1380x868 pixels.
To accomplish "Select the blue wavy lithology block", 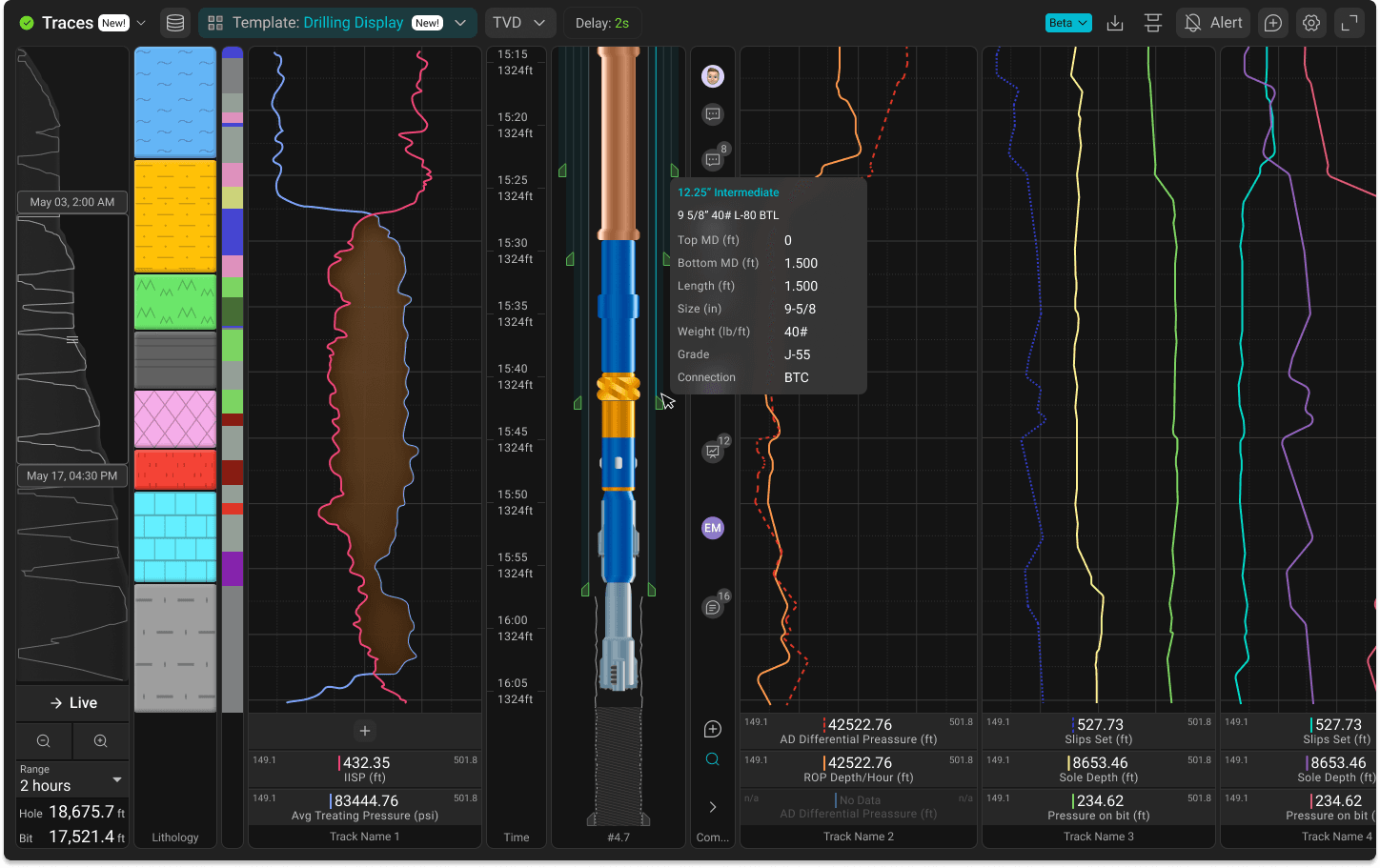I will click(175, 102).
